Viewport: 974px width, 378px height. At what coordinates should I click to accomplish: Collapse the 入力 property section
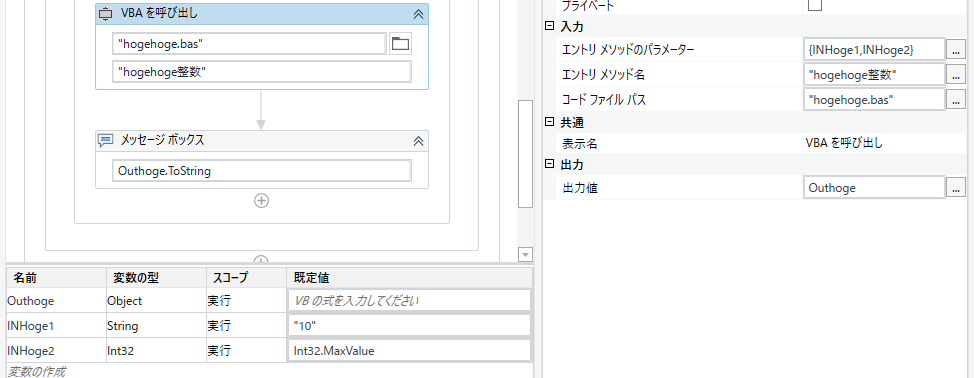pos(549,26)
